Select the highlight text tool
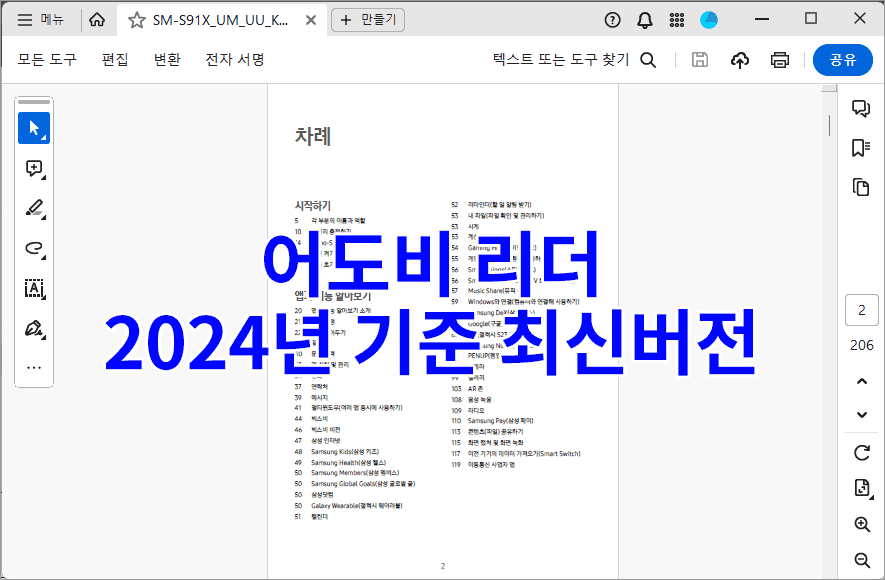885x580 pixels. [x=34, y=208]
